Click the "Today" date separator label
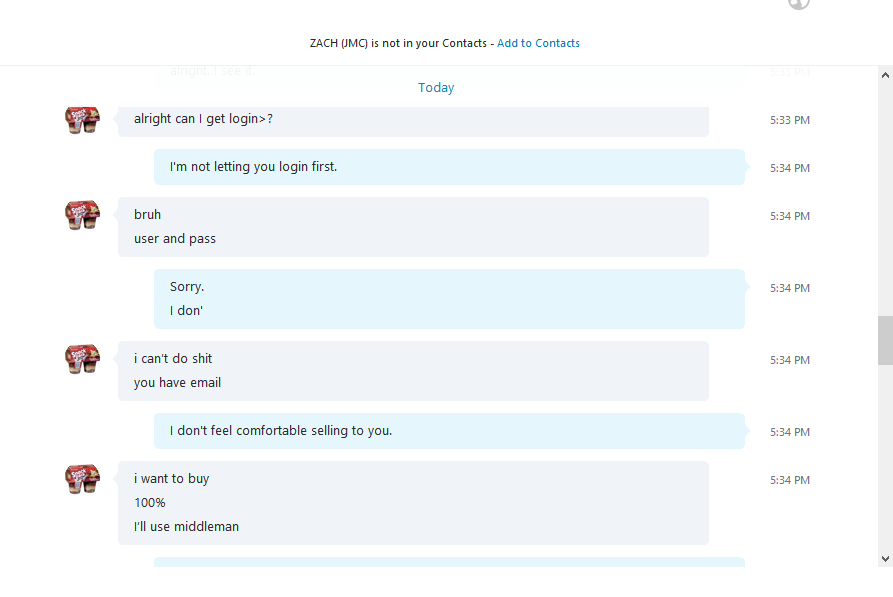 (436, 88)
